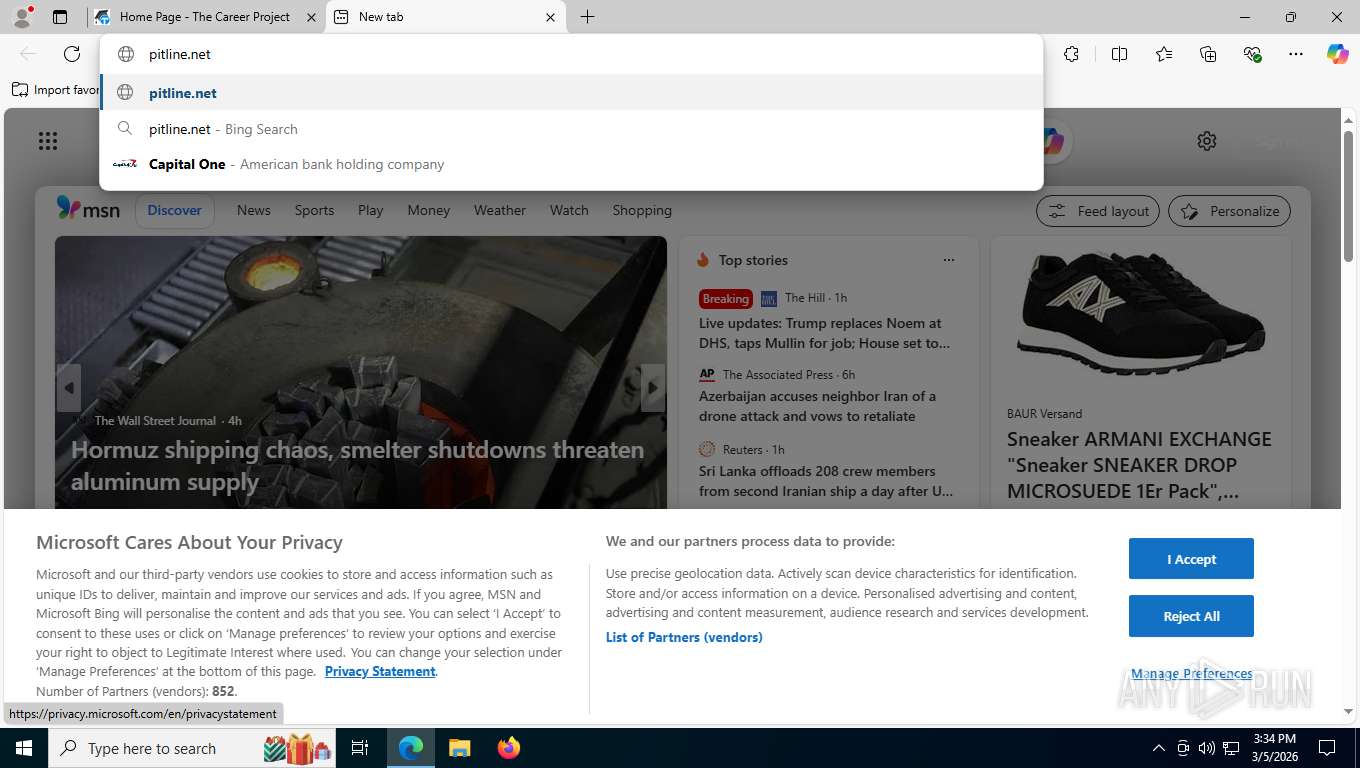Image resolution: width=1360 pixels, height=768 pixels.
Task: Open the Shopping section
Action: 642,210
